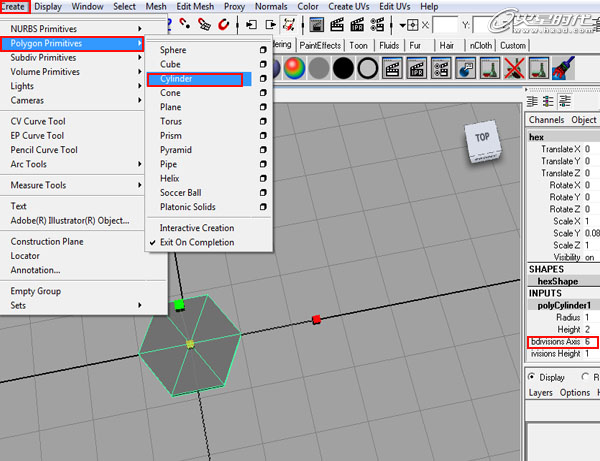Open the Create UVs menu

(x=349, y=7)
